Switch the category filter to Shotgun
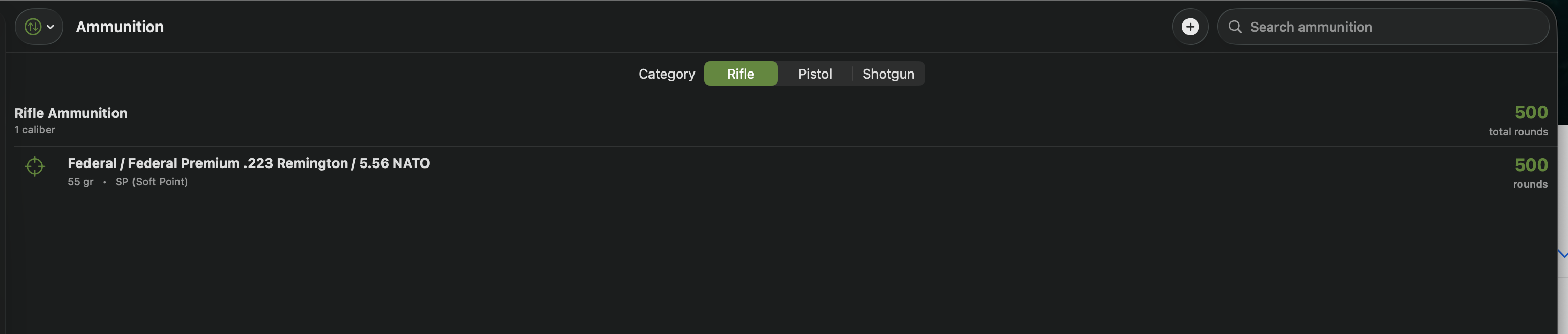Image resolution: width=1568 pixels, height=334 pixels. pyautogui.click(x=888, y=73)
